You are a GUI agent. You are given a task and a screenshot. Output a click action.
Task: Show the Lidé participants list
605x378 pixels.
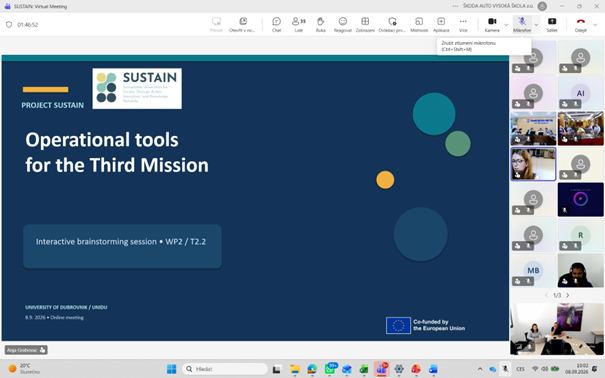[x=299, y=24]
